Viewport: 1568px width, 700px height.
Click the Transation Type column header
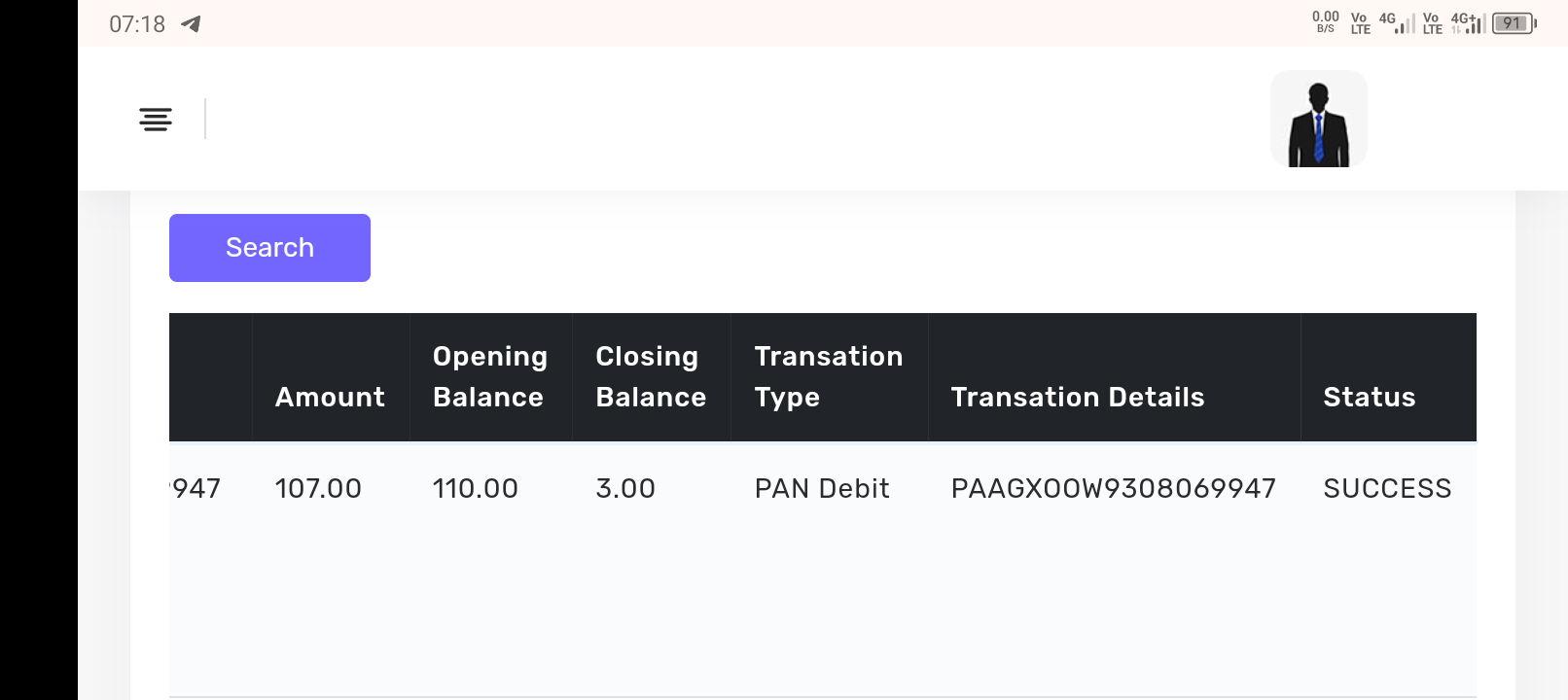829,376
